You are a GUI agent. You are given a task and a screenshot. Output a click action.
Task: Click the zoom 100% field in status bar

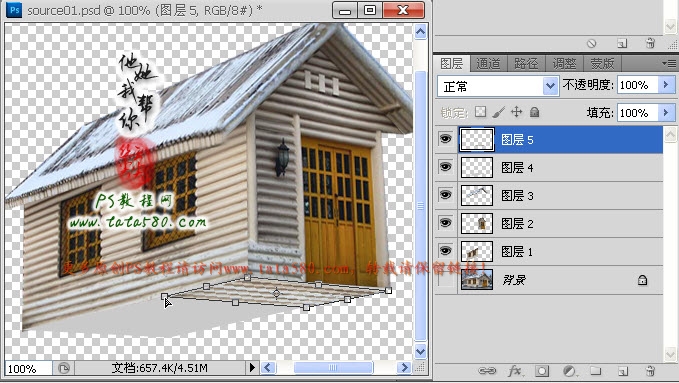pyautogui.click(x=29, y=369)
